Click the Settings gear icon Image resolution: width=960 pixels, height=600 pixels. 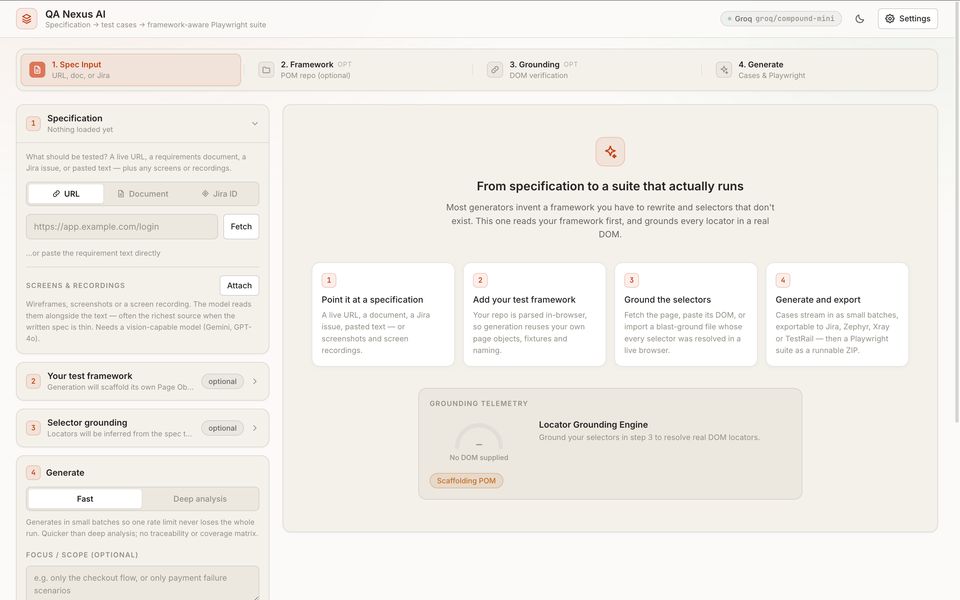point(890,19)
